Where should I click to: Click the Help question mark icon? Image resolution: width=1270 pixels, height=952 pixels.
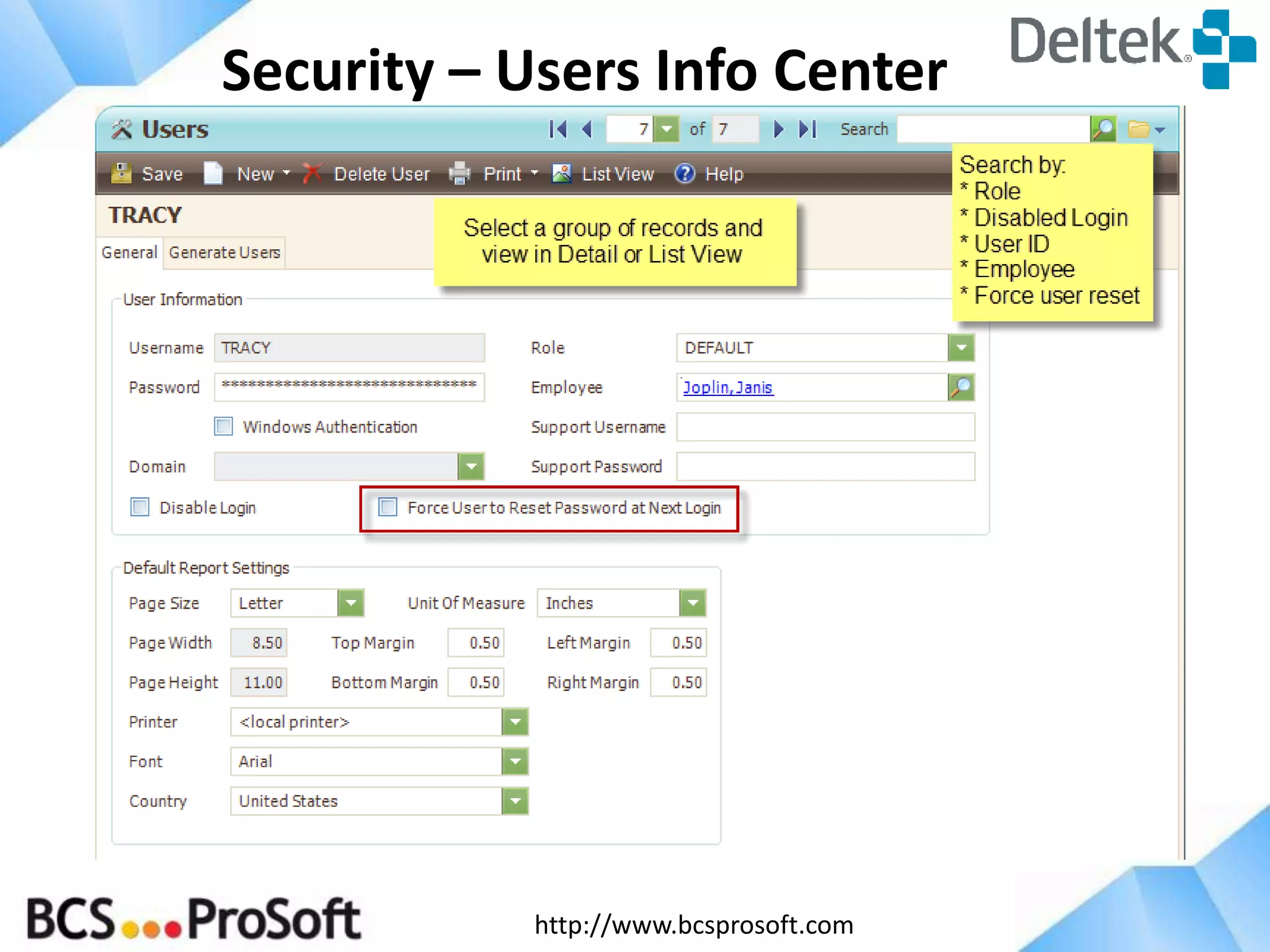(685, 174)
